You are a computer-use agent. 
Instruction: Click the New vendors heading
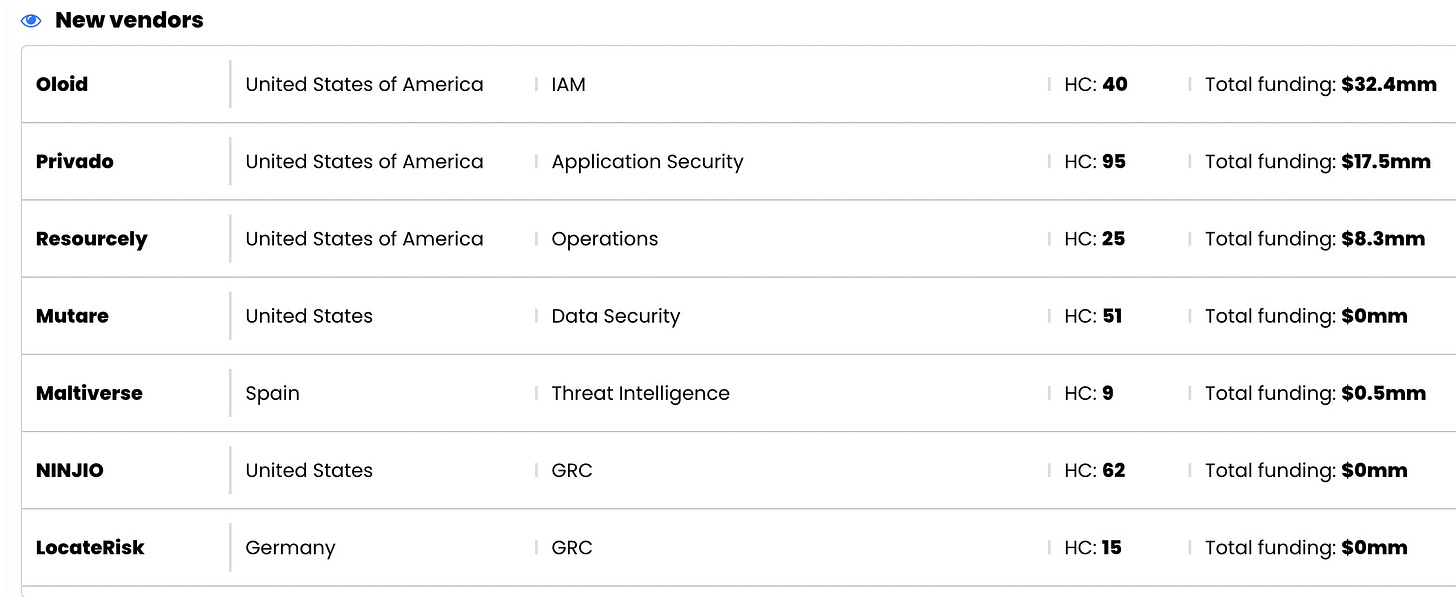pos(129,20)
